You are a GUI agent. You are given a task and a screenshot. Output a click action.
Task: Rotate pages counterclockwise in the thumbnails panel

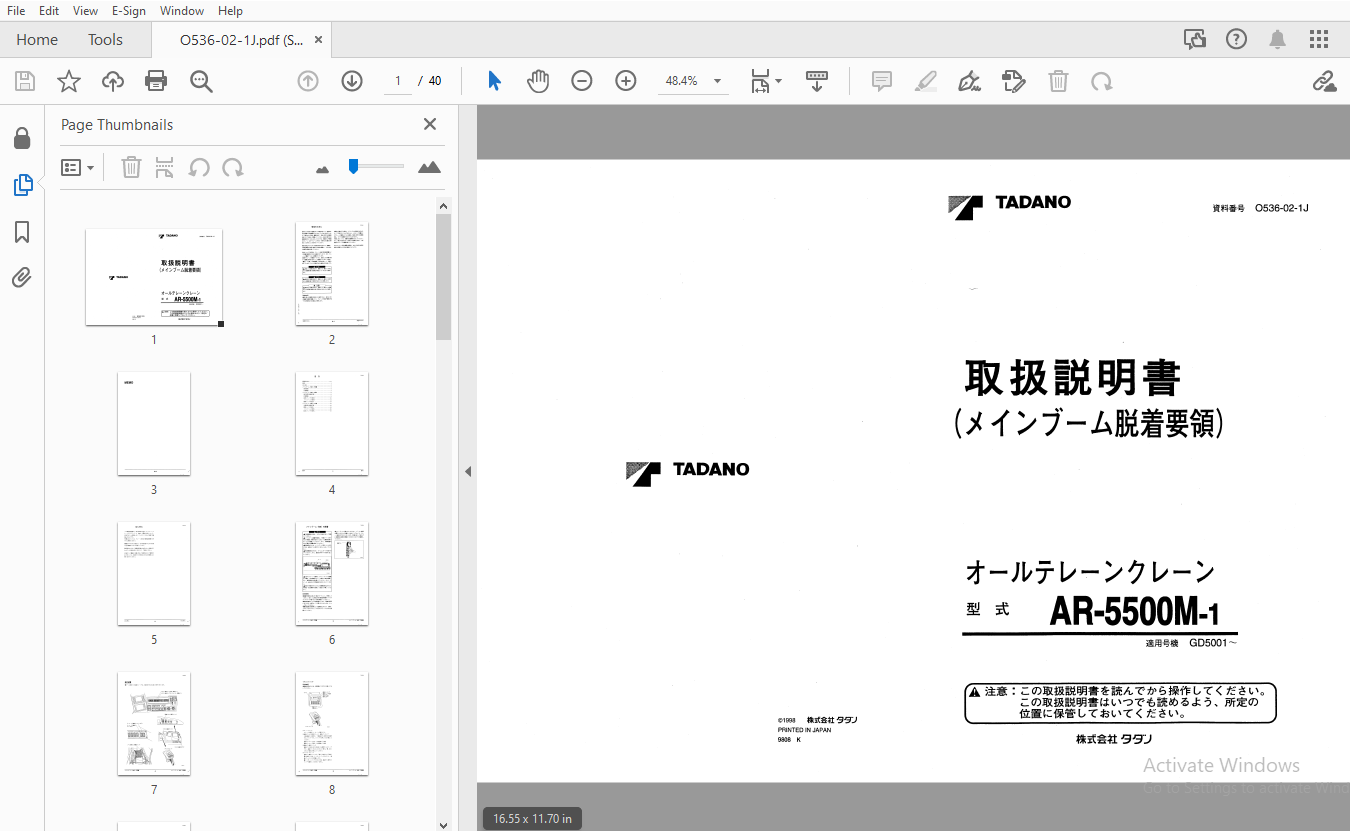click(199, 167)
